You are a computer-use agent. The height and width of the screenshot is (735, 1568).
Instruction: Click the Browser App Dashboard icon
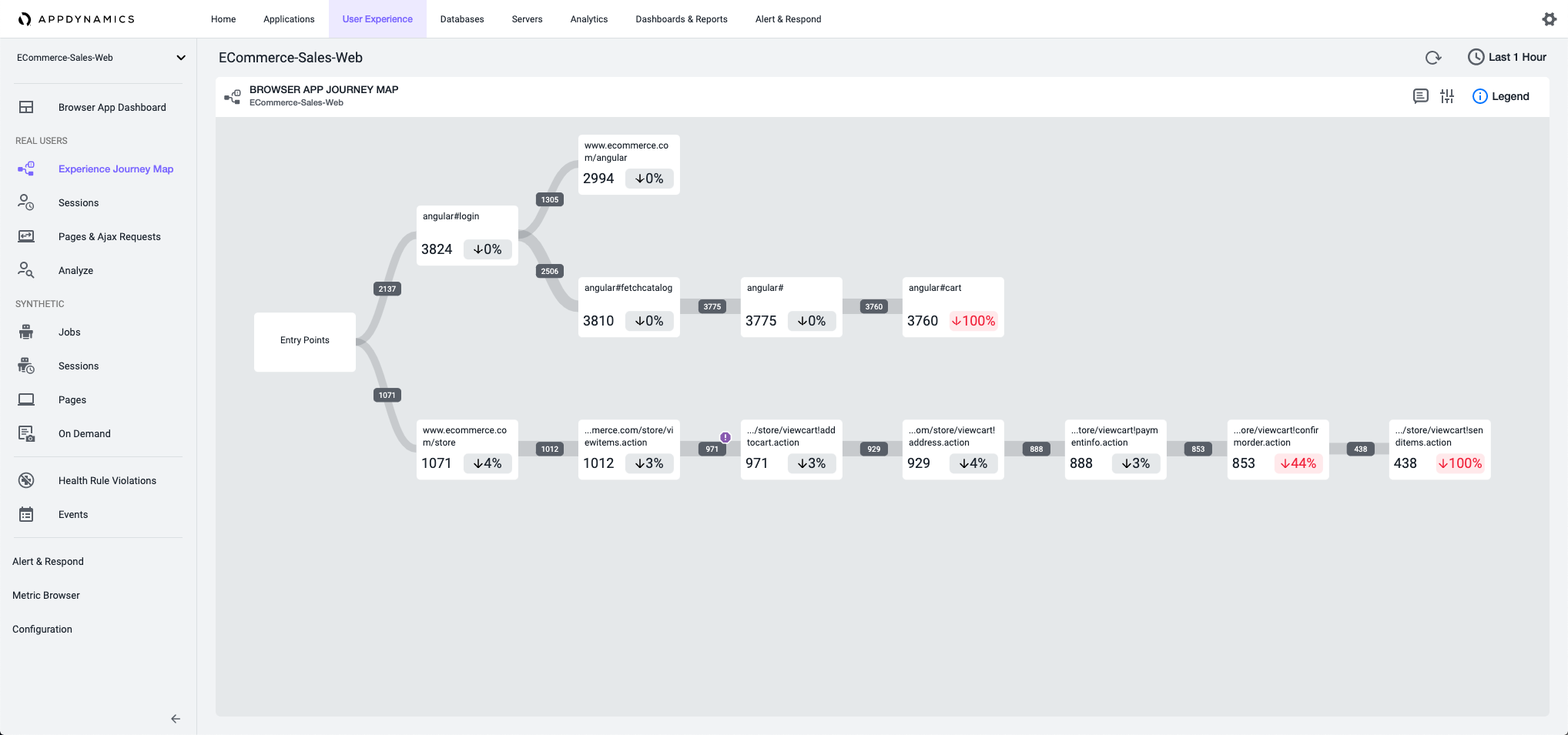pos(26,107)
